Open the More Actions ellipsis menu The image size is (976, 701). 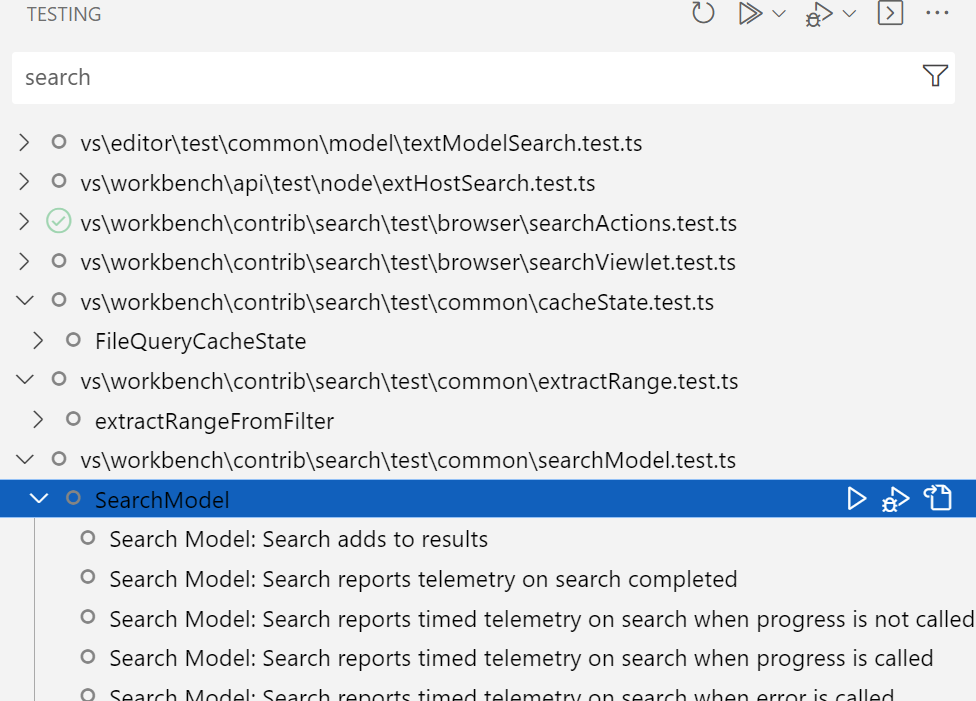coord(937,14)
